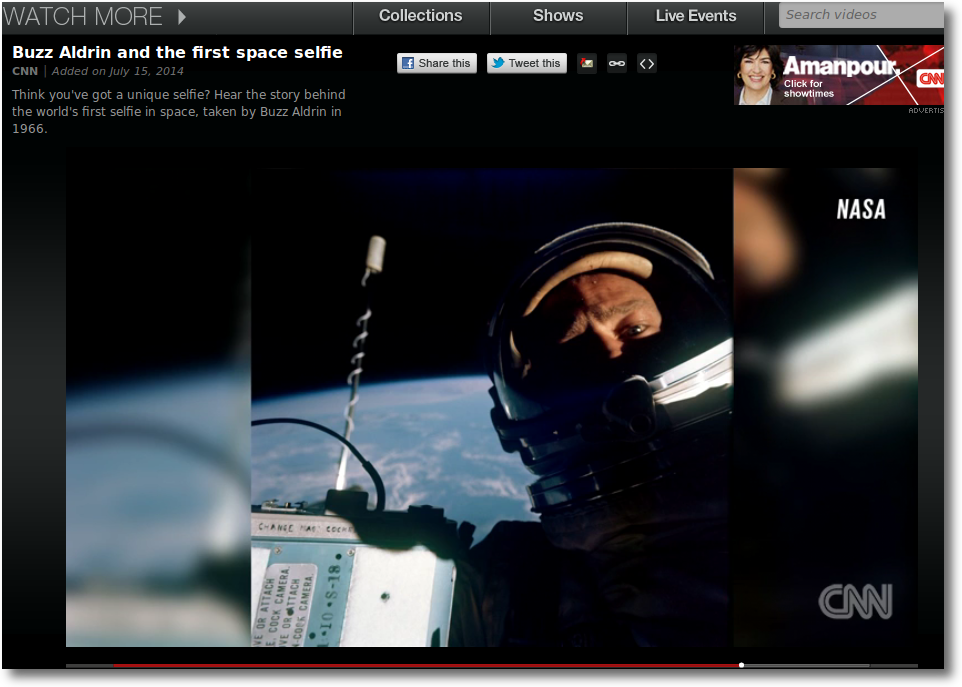This screenshot has width=962, height=687.
Task: Copy video link via chain icon
Action: [617, 63]
